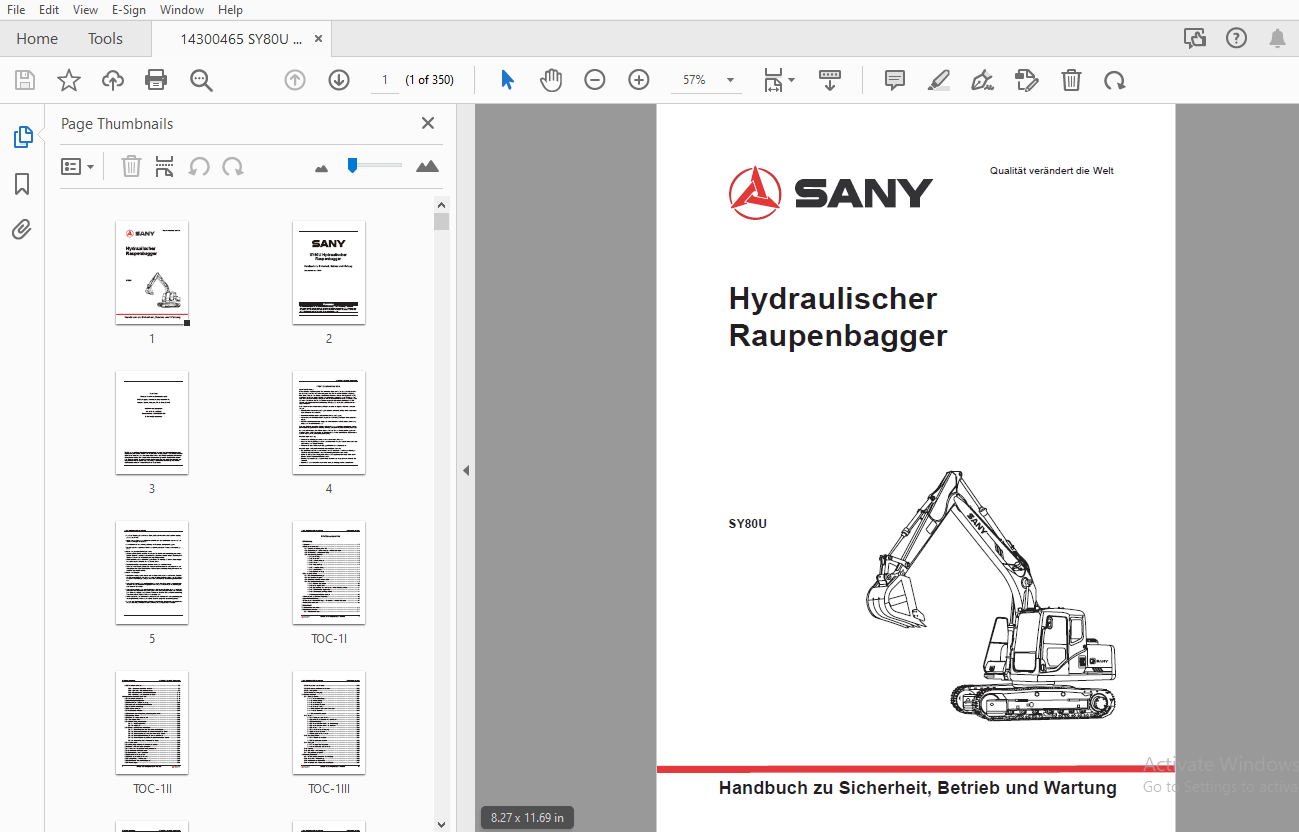Viewport: 1299px width, 832px height.
Task: Select the TOC-1I page thumbnail
Action: pyautogui.click(x=329, y=572)
